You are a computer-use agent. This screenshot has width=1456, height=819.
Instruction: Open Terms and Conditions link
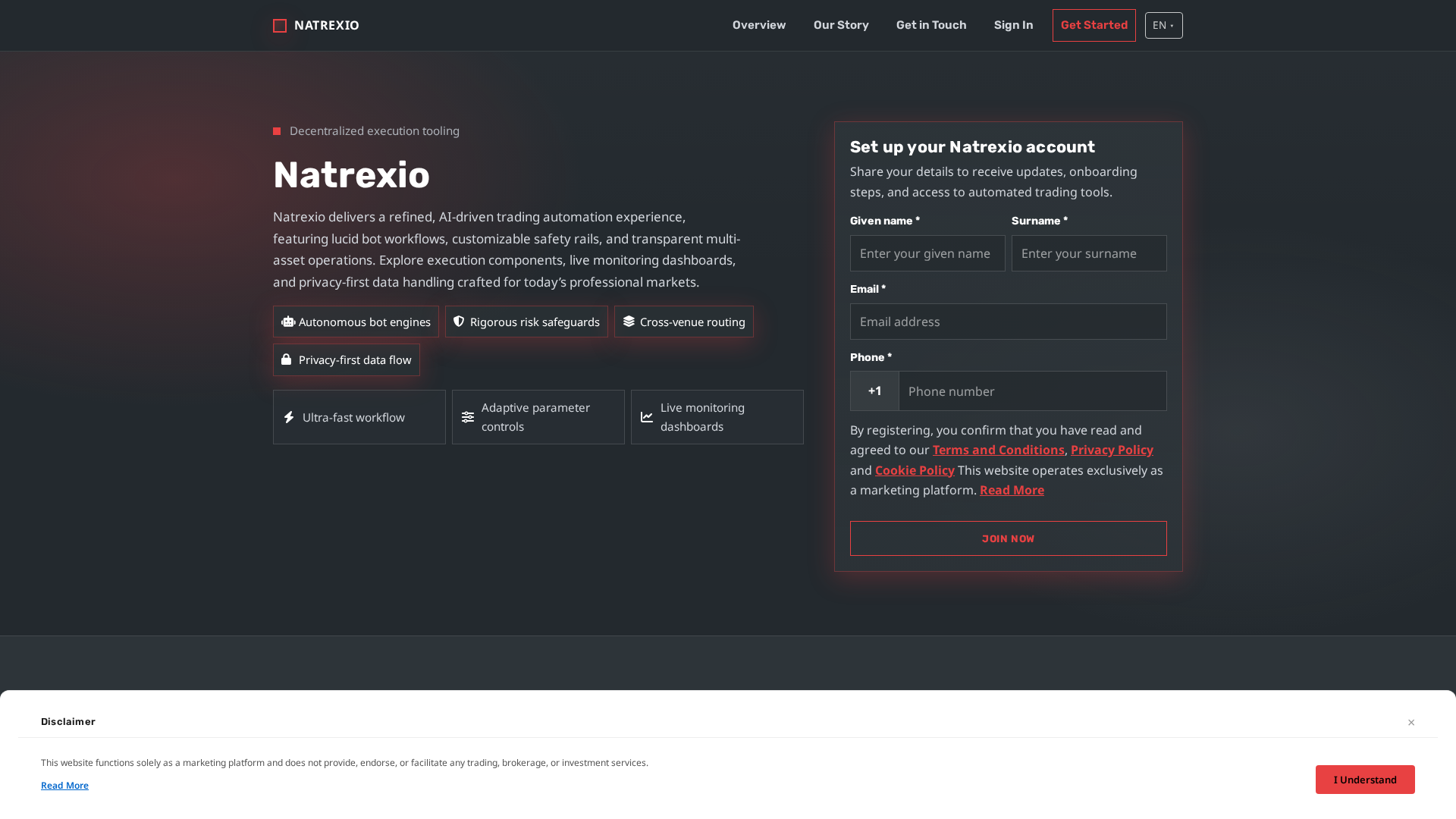998,450
